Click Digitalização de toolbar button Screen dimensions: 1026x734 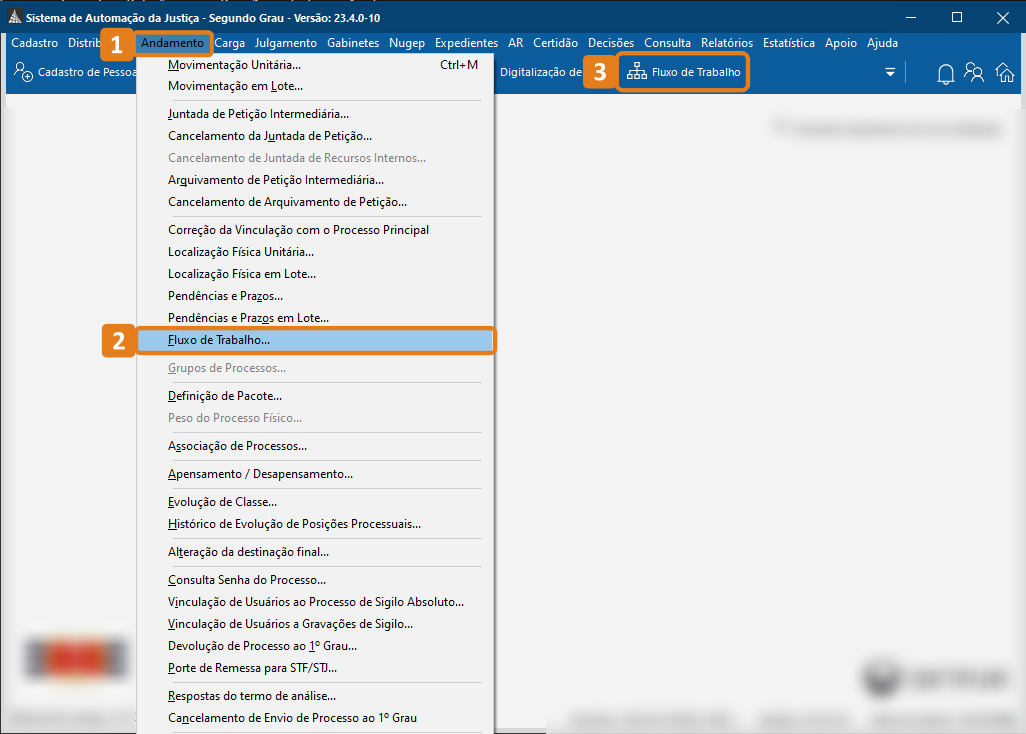(x=540, y=72)
